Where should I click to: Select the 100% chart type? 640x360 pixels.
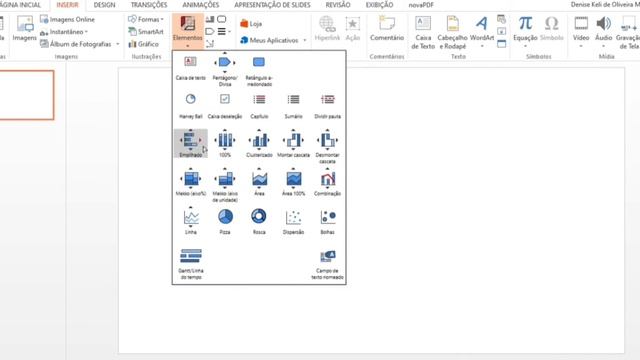(x=225, y=143)
